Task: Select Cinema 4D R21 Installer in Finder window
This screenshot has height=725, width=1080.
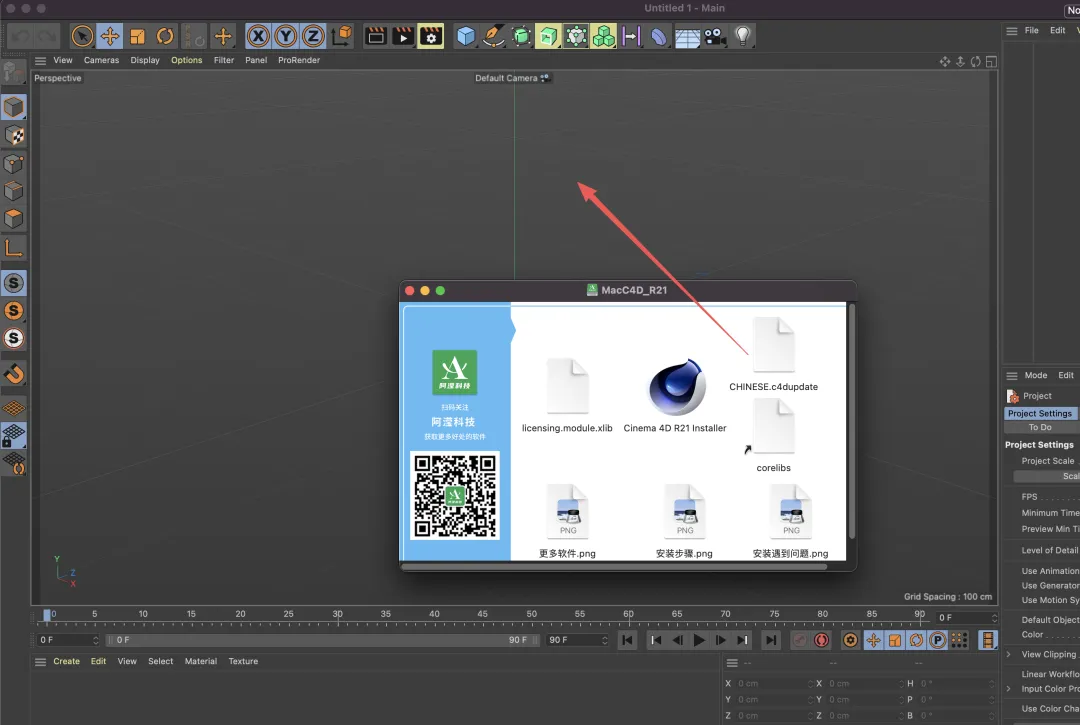Action: (x=676, y=395)
